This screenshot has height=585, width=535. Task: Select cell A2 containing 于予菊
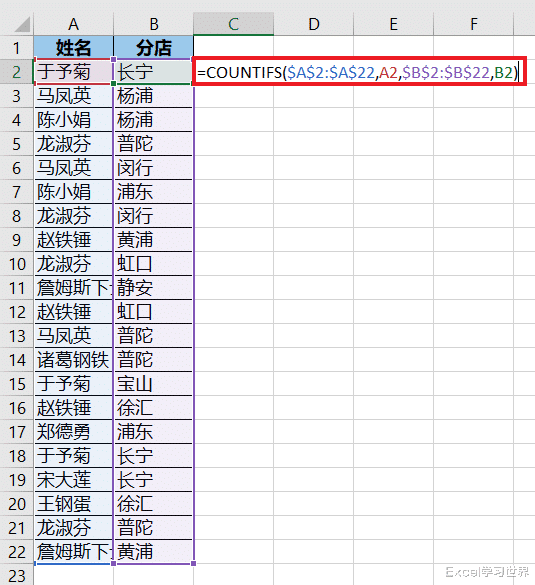(73, 72)
